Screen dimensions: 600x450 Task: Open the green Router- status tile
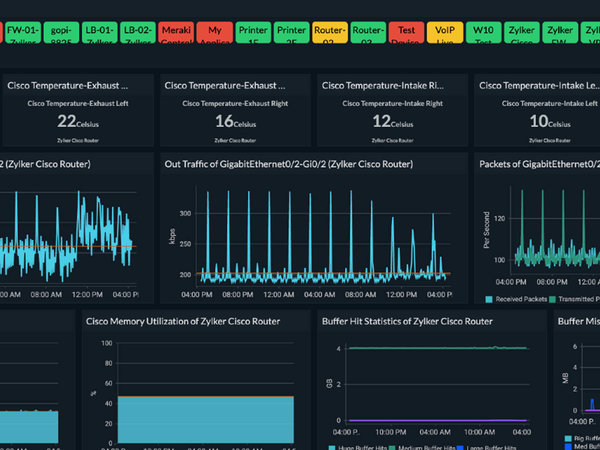point(368,33)
